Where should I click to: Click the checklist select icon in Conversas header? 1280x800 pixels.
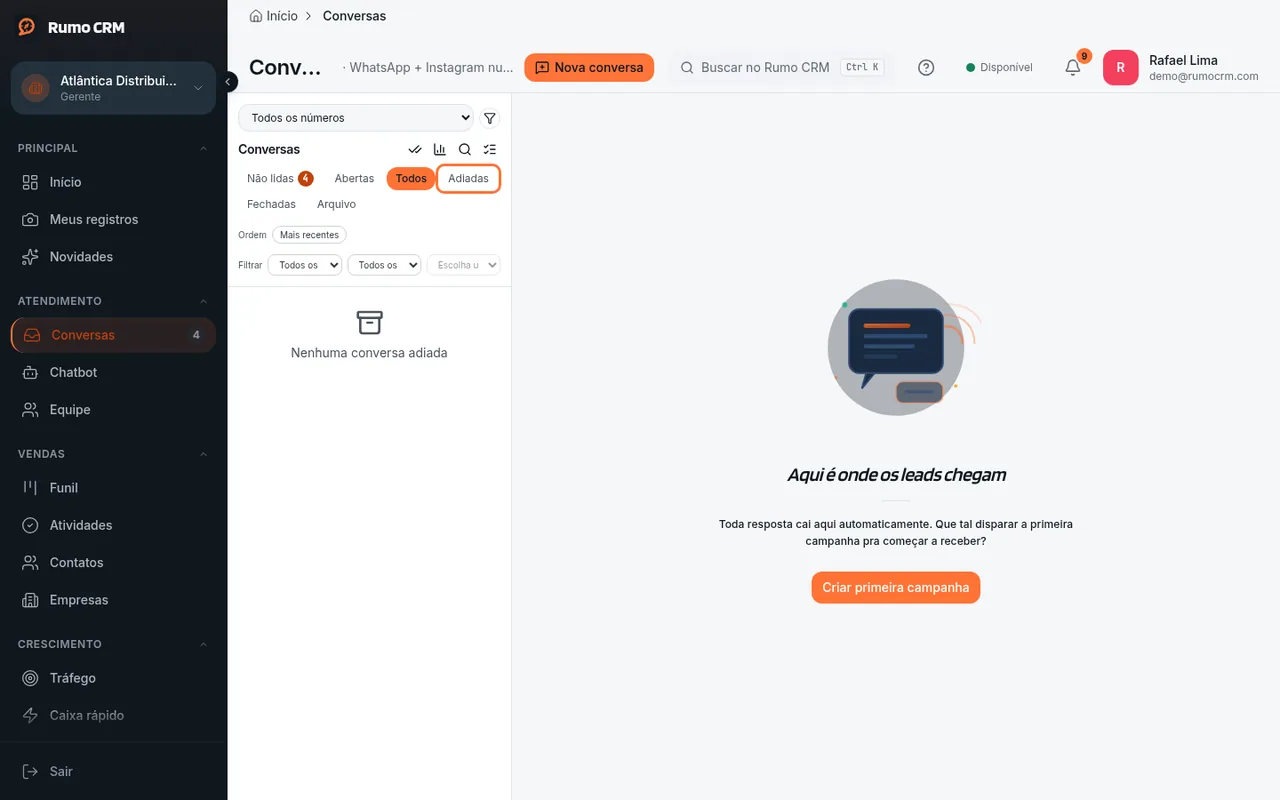pos(490,149)
